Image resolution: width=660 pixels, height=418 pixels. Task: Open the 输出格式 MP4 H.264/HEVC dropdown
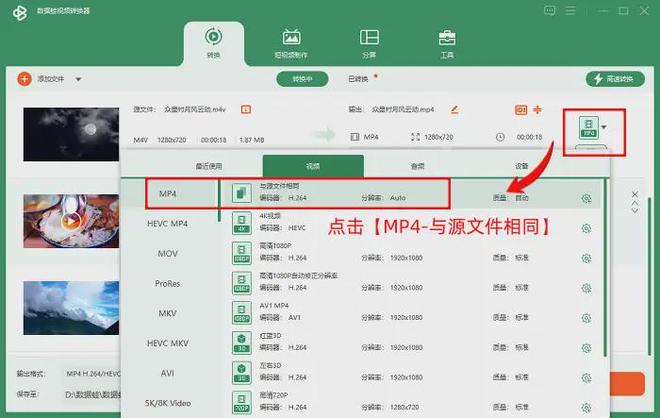[x=93, y=373]
